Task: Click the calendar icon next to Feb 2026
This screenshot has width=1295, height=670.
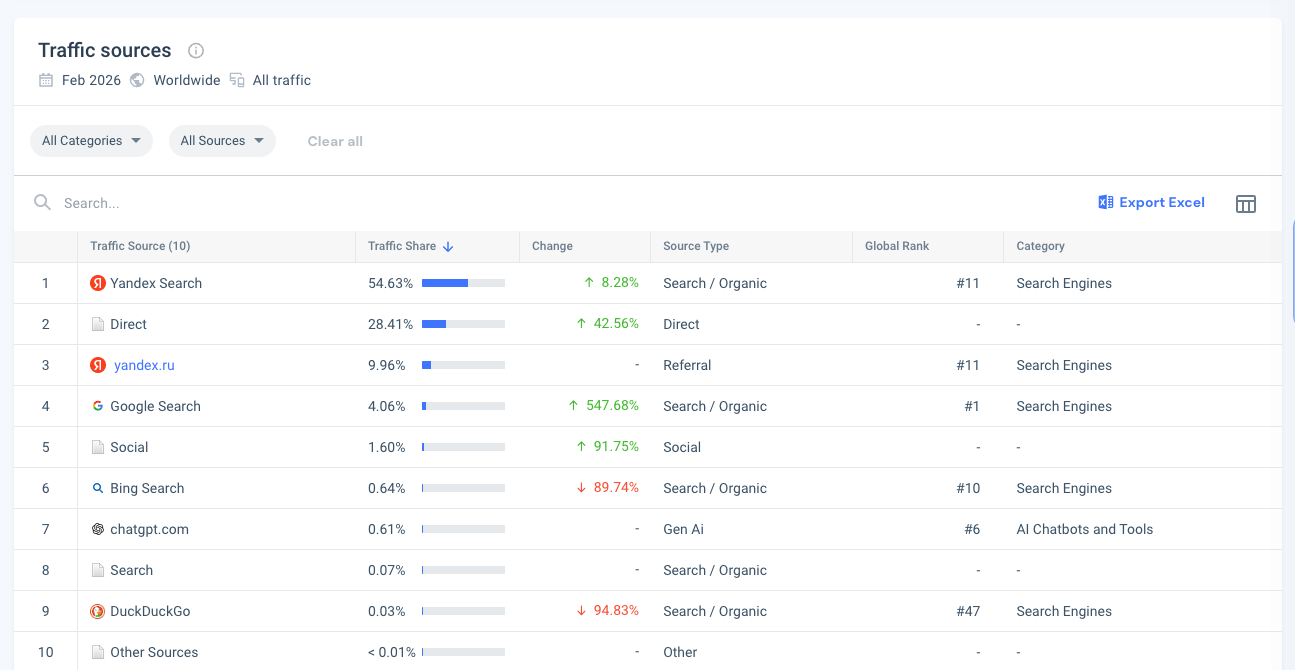Action: [46, 80]
